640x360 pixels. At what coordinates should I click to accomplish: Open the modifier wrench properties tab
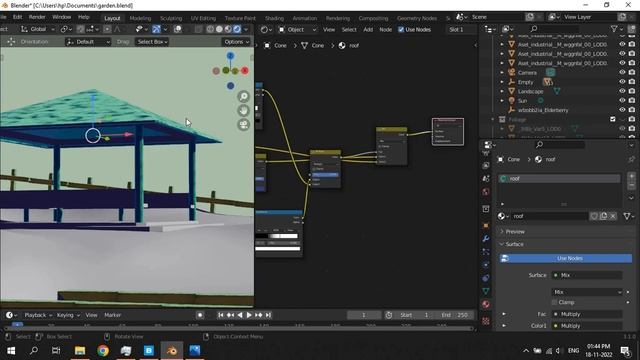coord(486,238)
